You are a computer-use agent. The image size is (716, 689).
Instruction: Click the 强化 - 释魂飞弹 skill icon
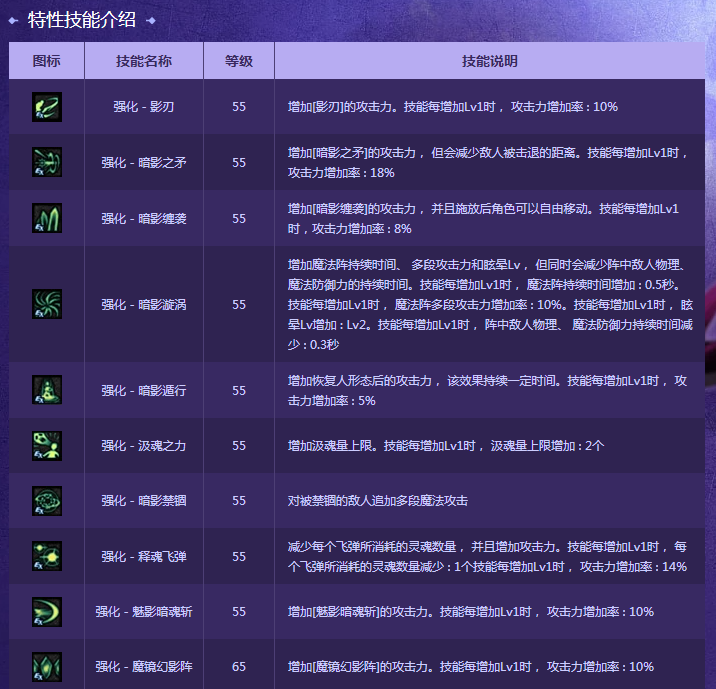click(47, 556)
